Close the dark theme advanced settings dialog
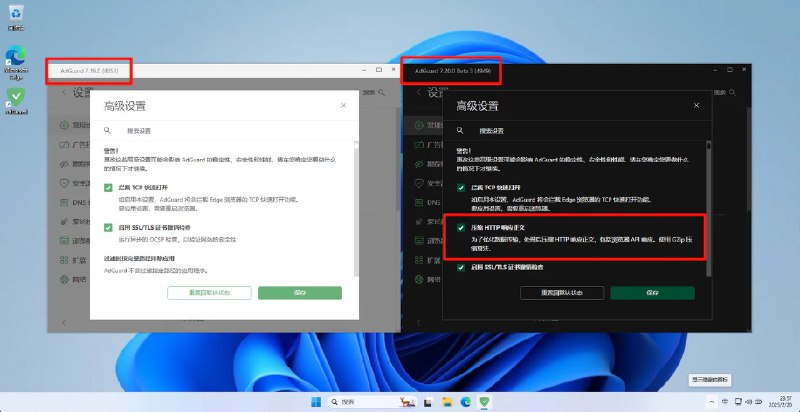 point(696,105)
